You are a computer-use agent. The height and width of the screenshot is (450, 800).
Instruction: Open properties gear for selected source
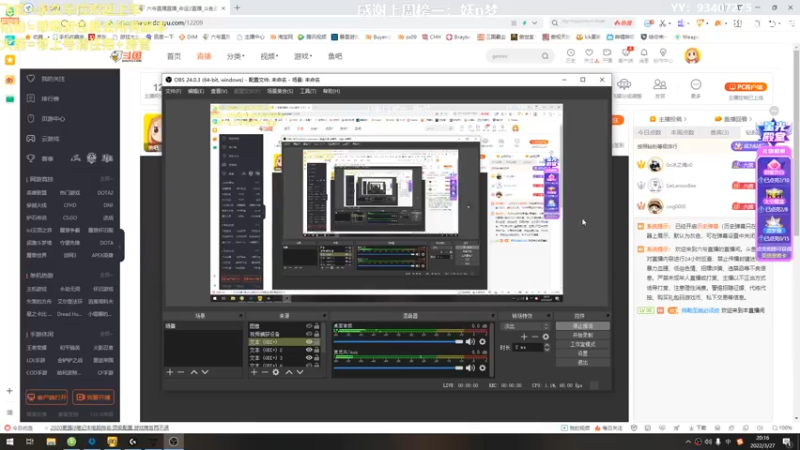pos(276,372)
